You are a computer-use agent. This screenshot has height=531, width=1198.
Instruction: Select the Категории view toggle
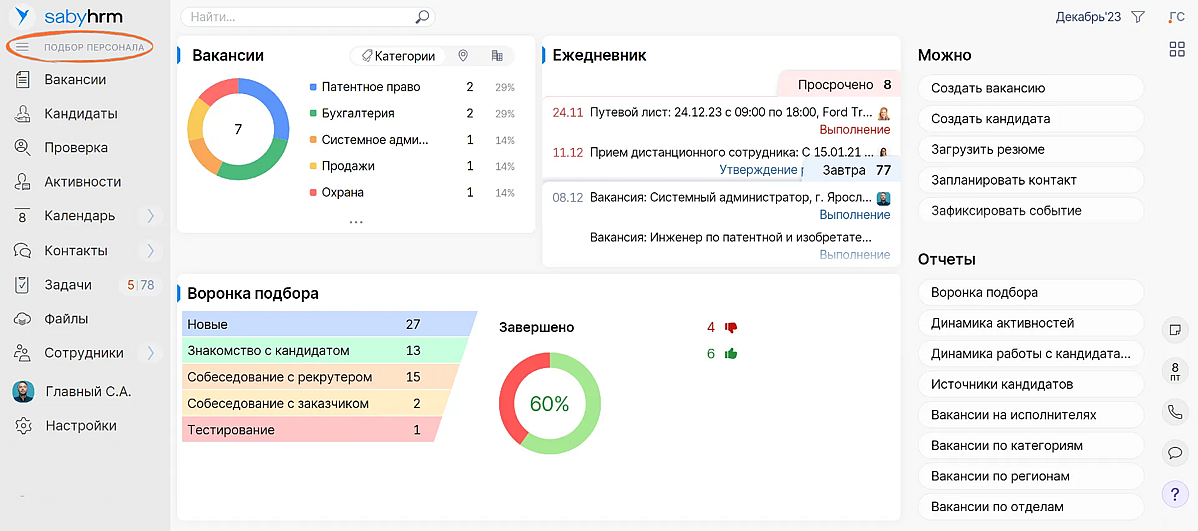click(x=398, y=57)
